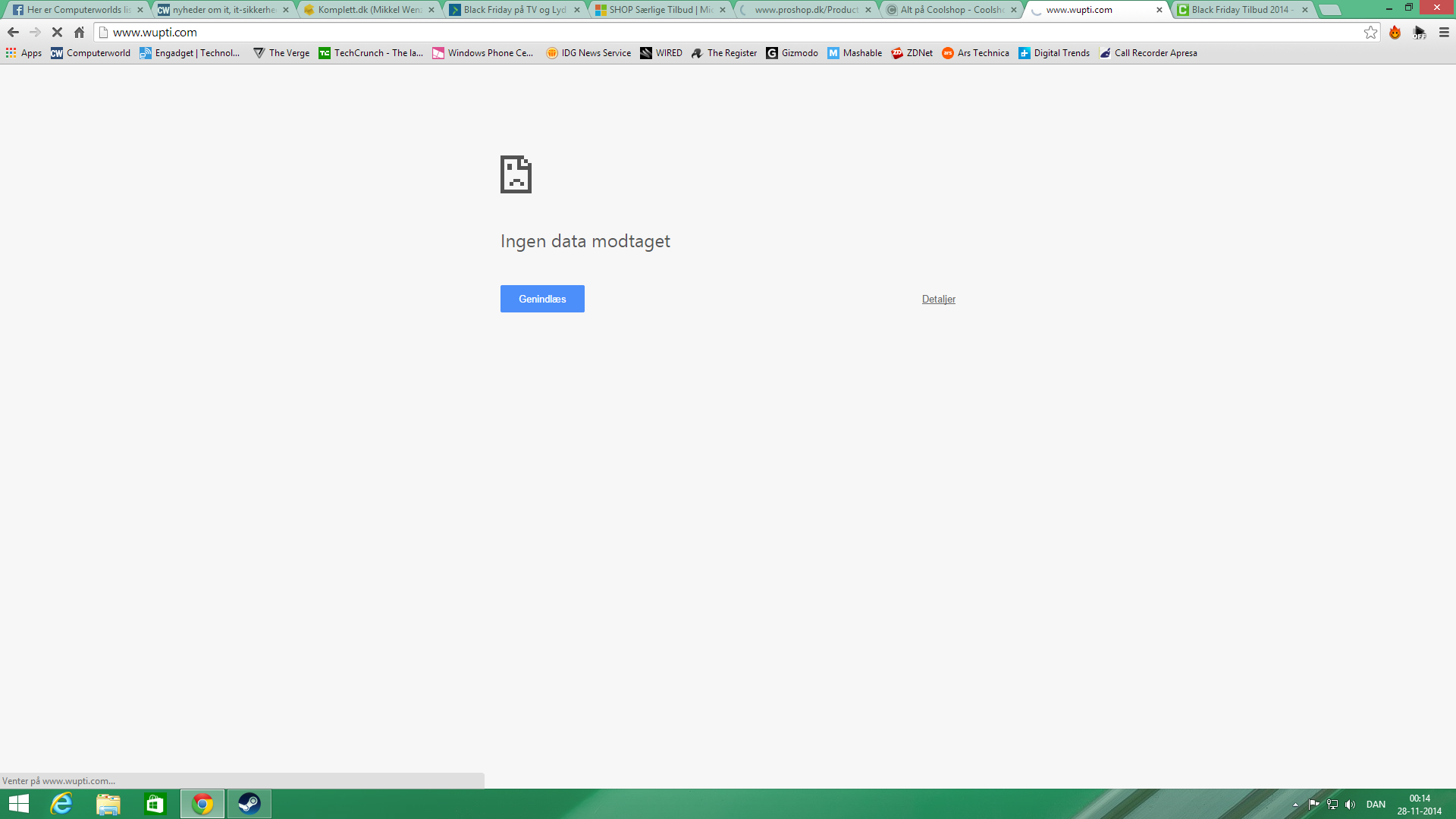This screenshot has width=1456, height=819.
Task: Open the Ars Technica bookmark
Action: [975, 53]
